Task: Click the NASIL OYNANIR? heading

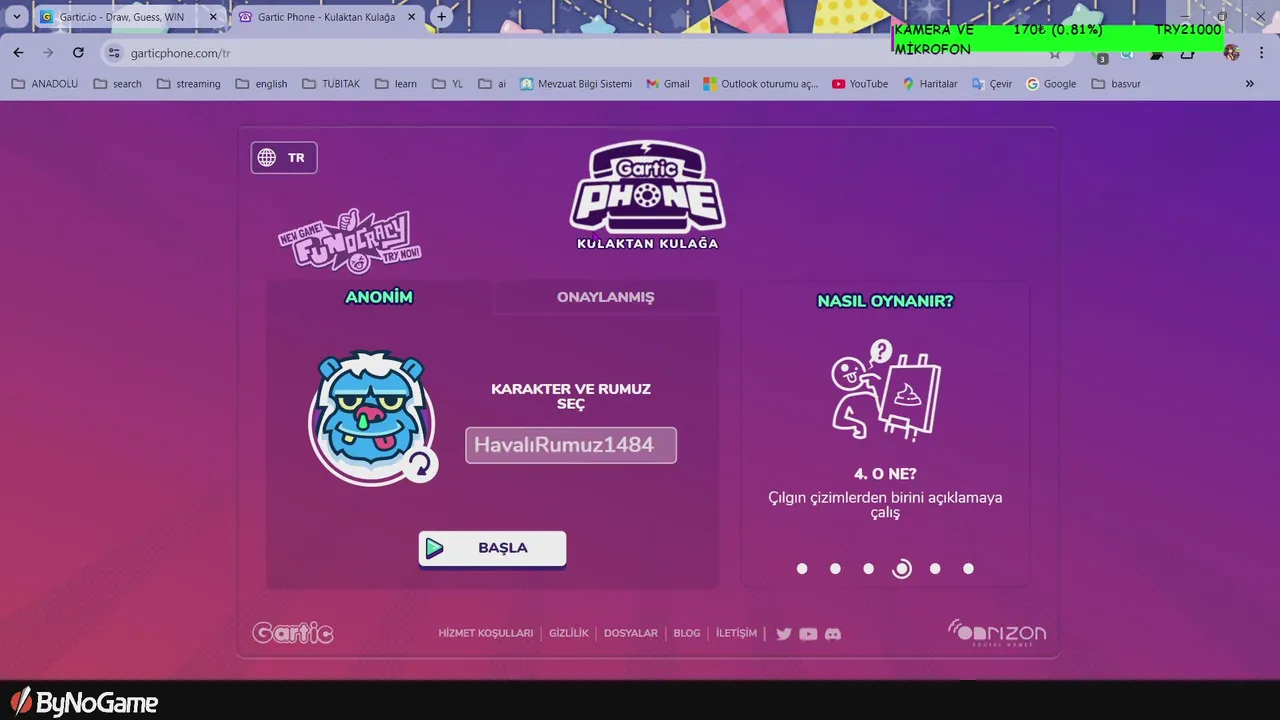Action: [885, 301]
